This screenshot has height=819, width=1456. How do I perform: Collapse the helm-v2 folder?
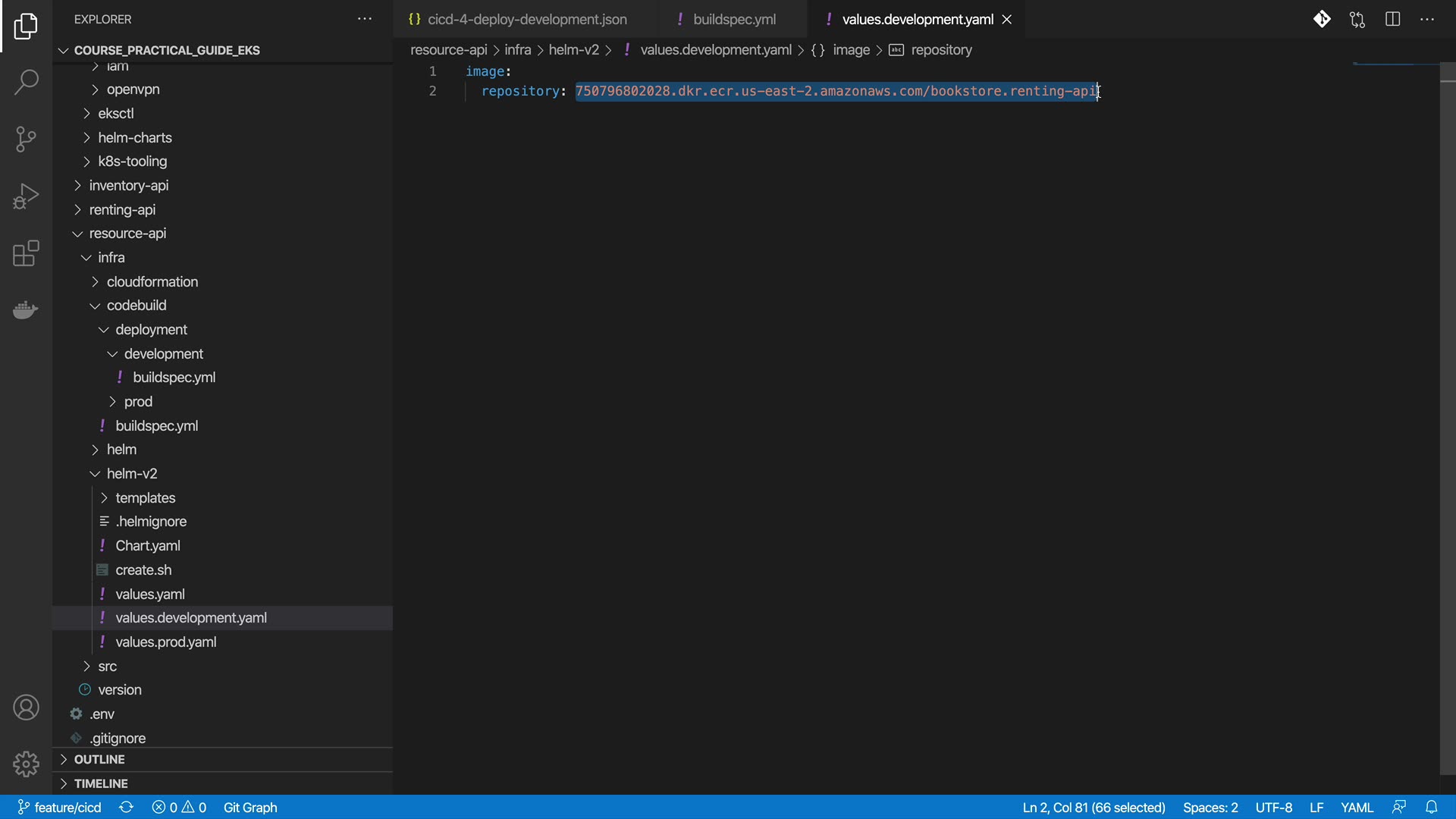coord(131,474)
